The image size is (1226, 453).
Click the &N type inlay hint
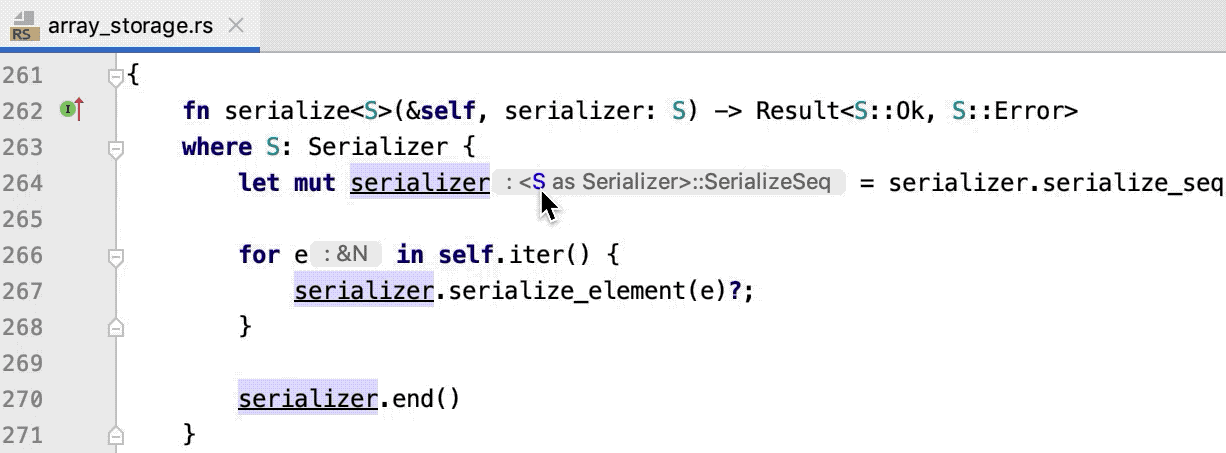tap(347, 255)
